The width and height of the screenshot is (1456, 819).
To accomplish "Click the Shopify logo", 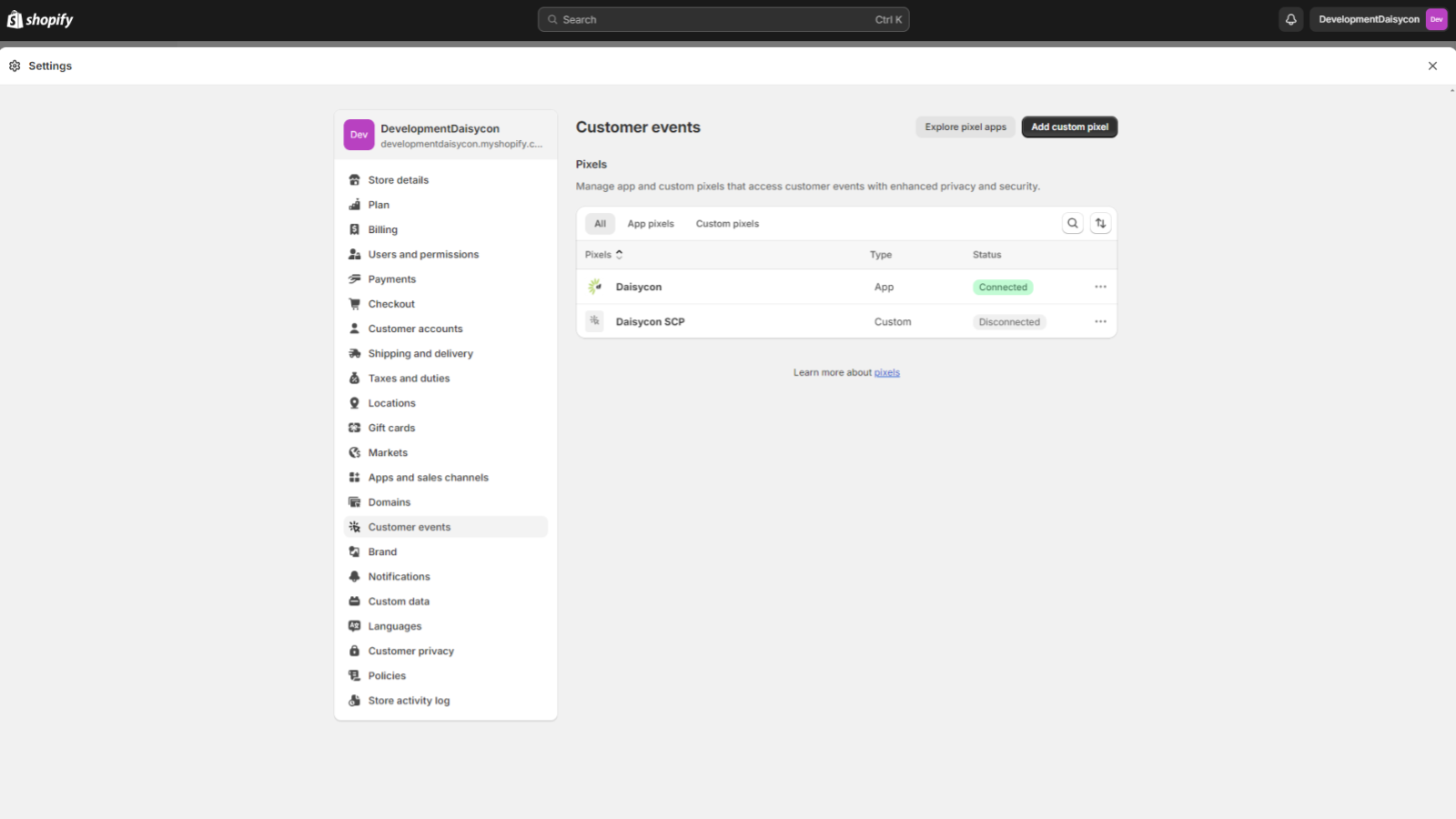I will (x=40, y=19).
